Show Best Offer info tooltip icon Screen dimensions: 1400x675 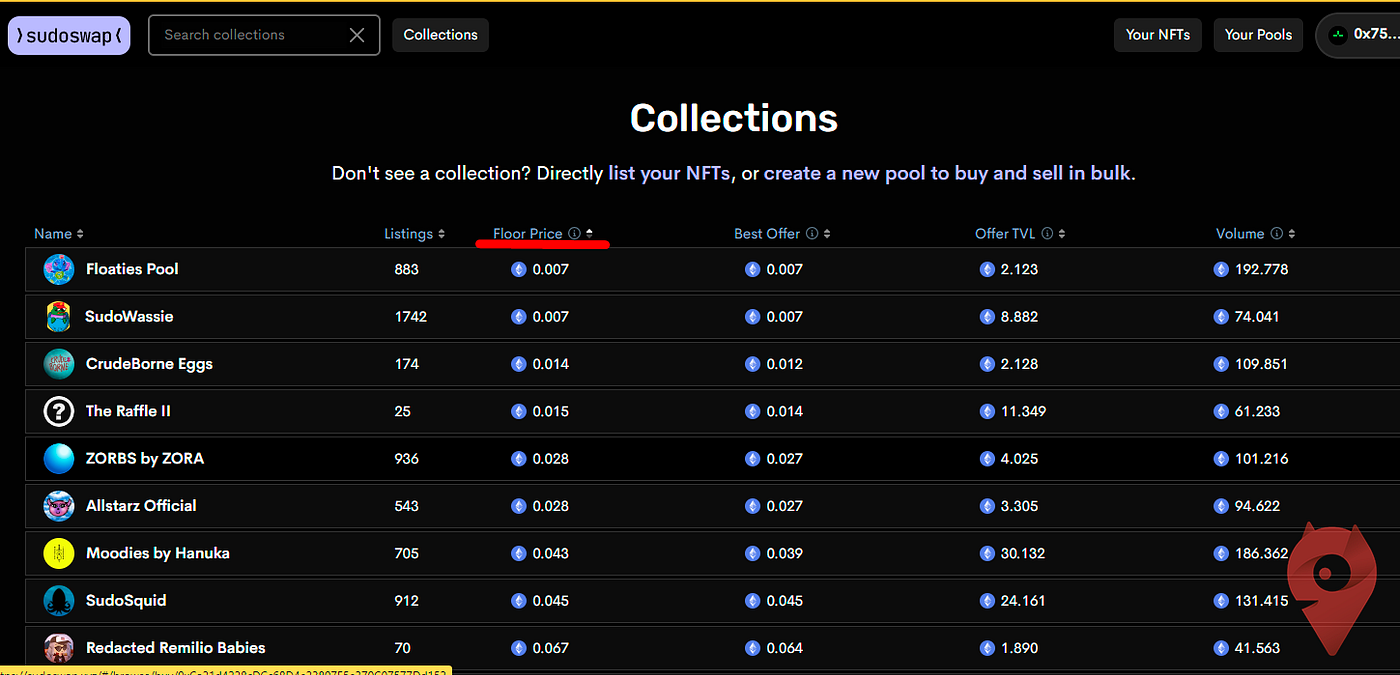[812, 234]
